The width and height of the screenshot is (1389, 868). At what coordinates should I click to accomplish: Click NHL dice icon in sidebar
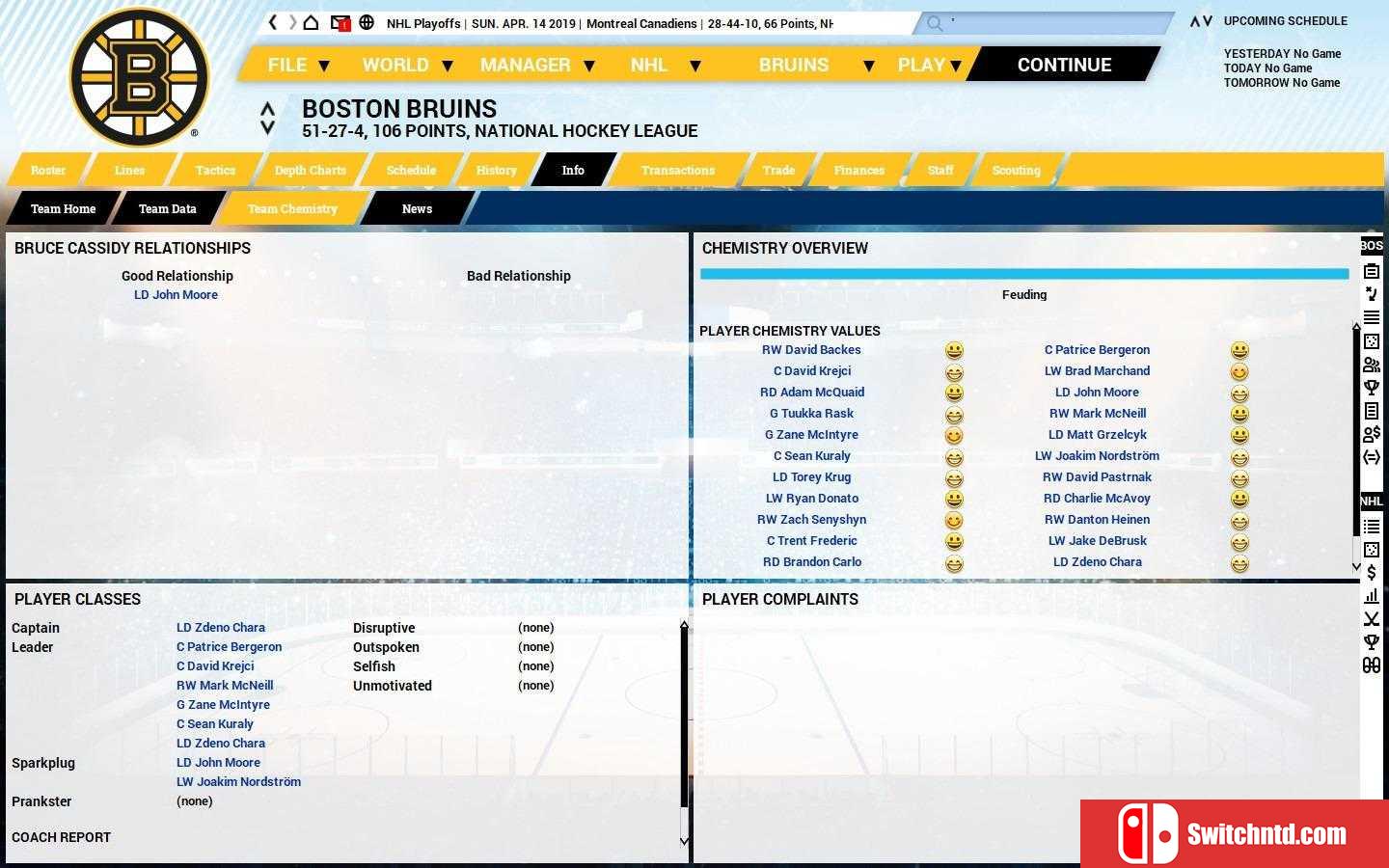[1372, 549]
